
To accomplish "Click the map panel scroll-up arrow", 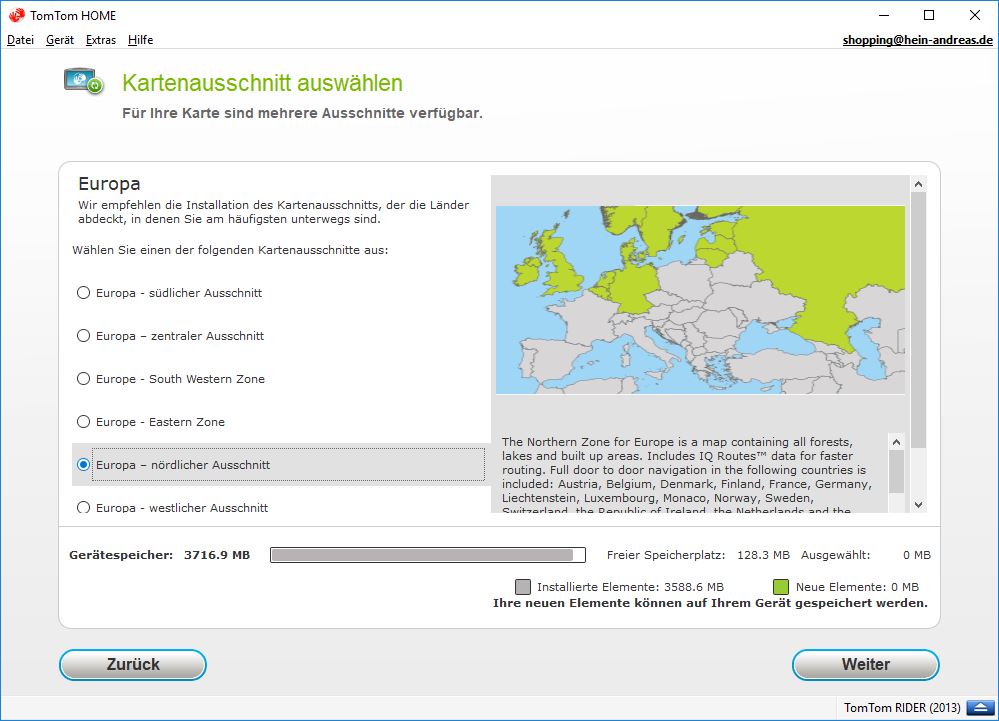I will (x=918, y=184).
